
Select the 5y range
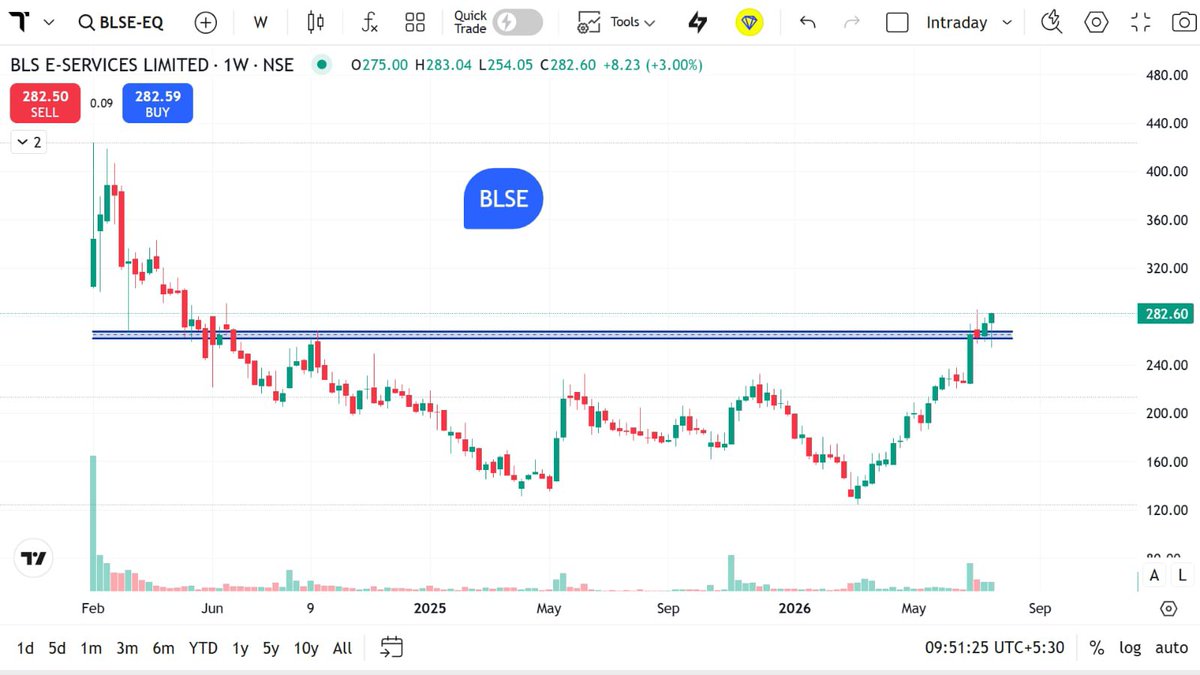point(271,648)
